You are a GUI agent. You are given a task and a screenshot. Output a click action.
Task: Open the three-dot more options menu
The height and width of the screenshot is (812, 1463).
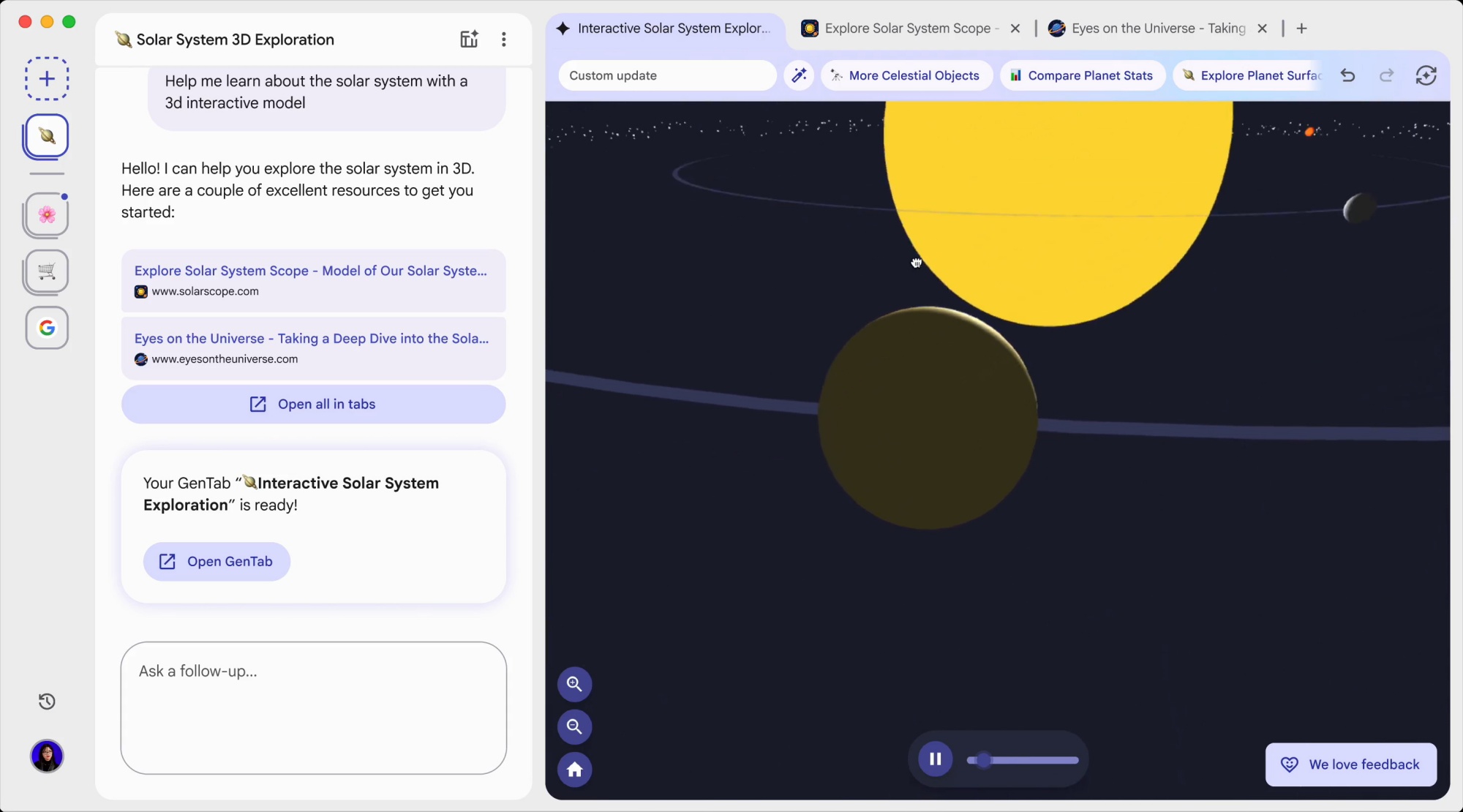click(503, 40)
